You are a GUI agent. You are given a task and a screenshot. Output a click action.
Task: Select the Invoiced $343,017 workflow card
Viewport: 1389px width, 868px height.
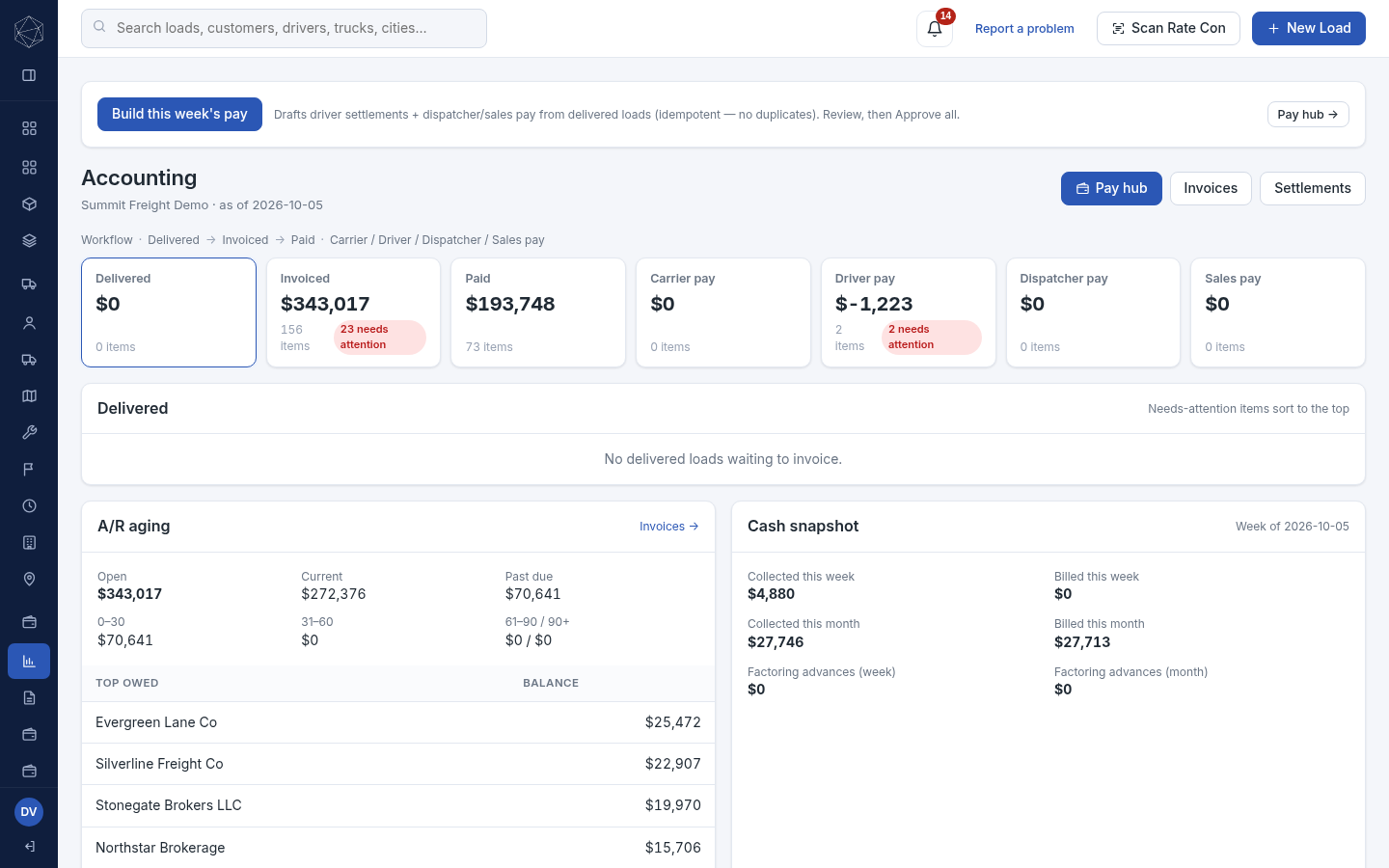[x=353, y=312]
